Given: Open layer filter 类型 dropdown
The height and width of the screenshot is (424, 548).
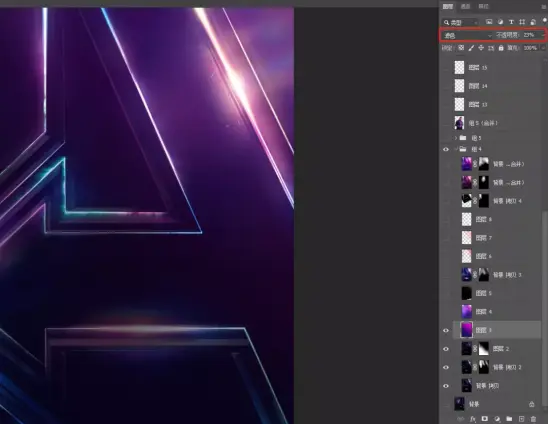Looking at the screenshot, I should [460, 22].
